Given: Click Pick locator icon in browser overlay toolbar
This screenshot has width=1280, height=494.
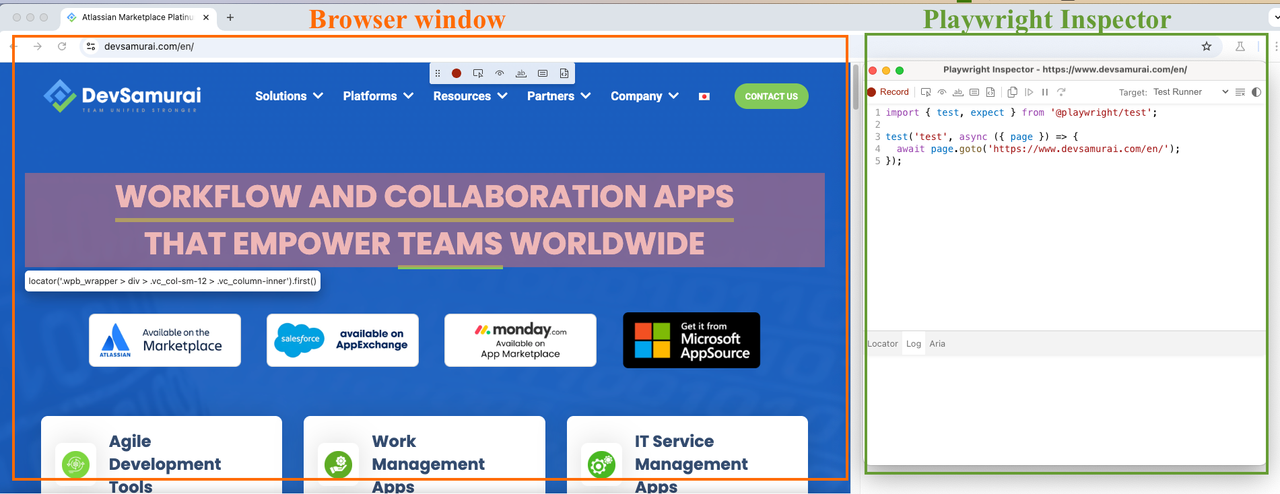Looking at the screenshot, I should [478, 73].
